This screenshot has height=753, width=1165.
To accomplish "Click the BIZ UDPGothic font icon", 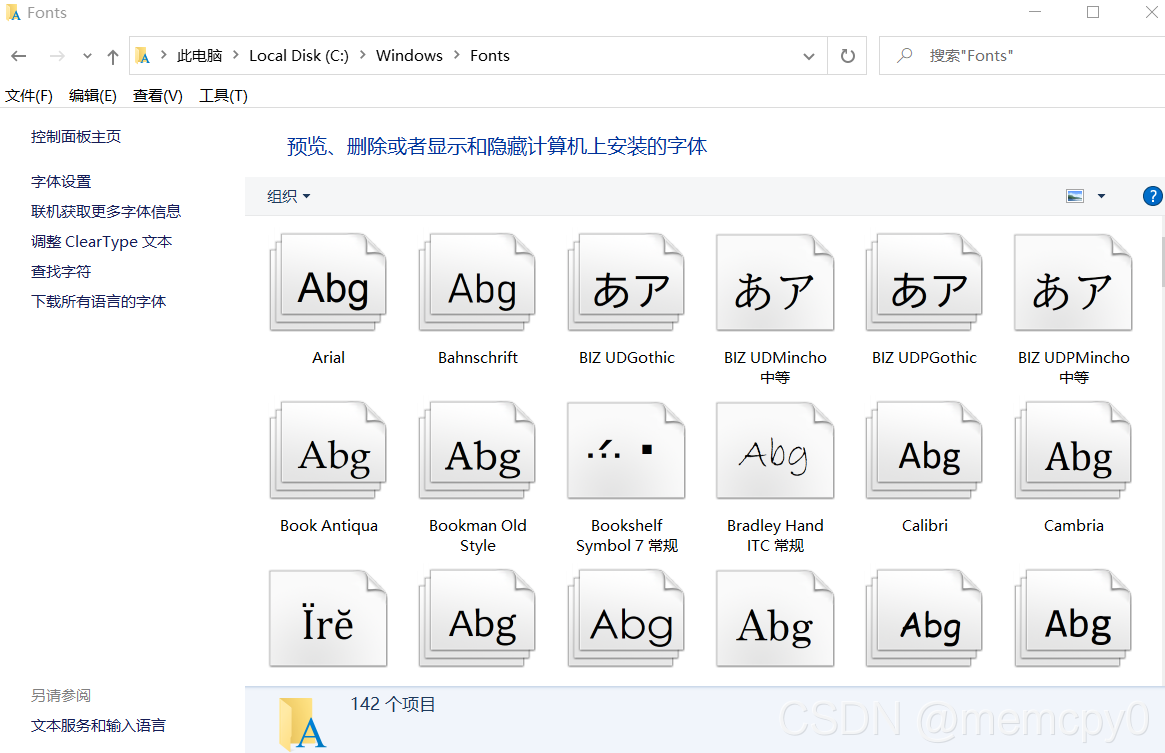I will pyautogui.click(x=924, y=282).
